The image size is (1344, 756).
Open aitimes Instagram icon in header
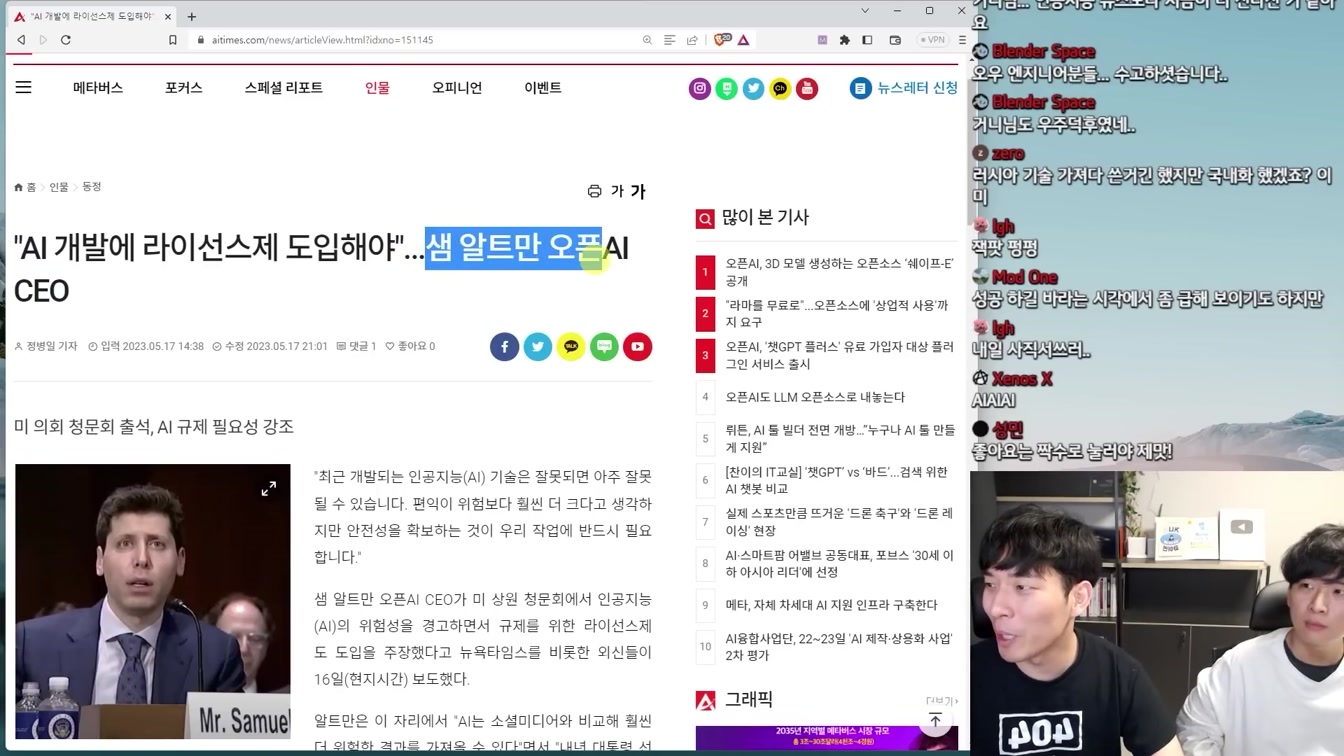700,88
